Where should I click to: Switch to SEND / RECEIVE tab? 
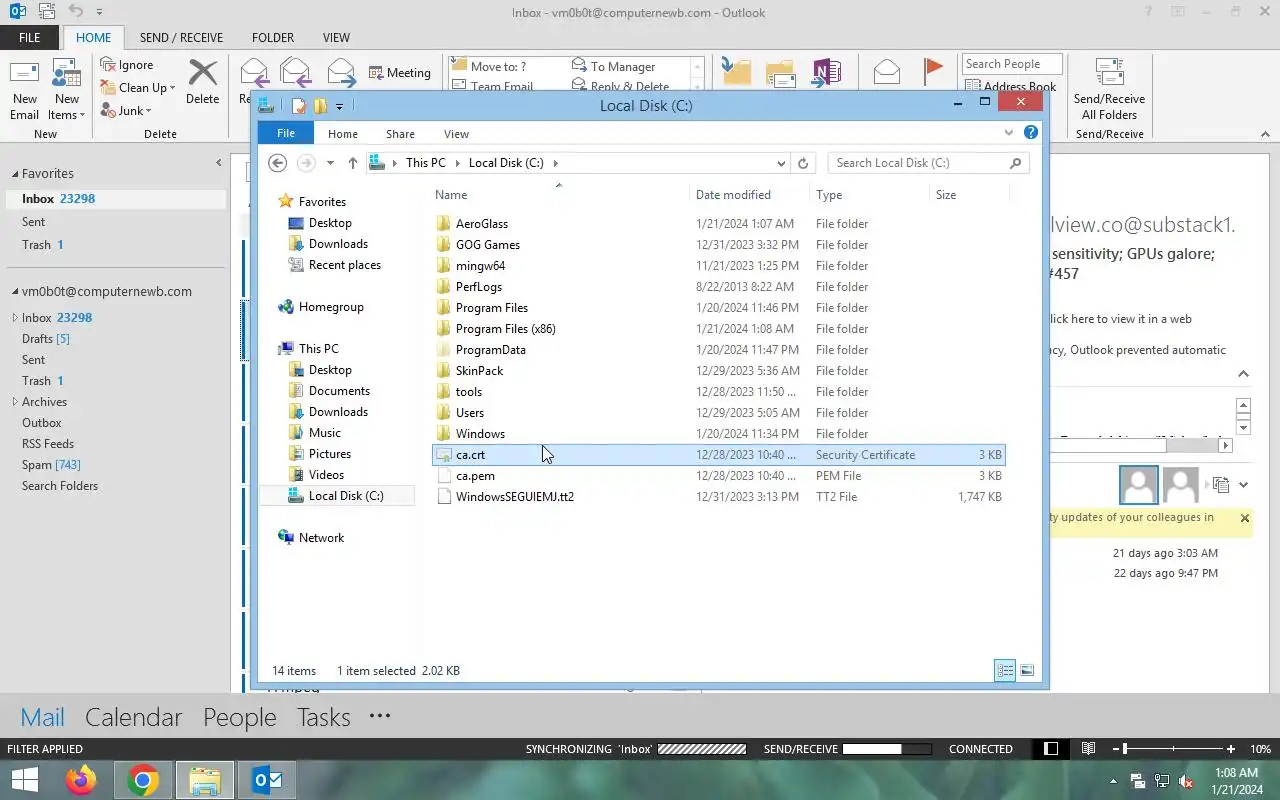(181, 38)
